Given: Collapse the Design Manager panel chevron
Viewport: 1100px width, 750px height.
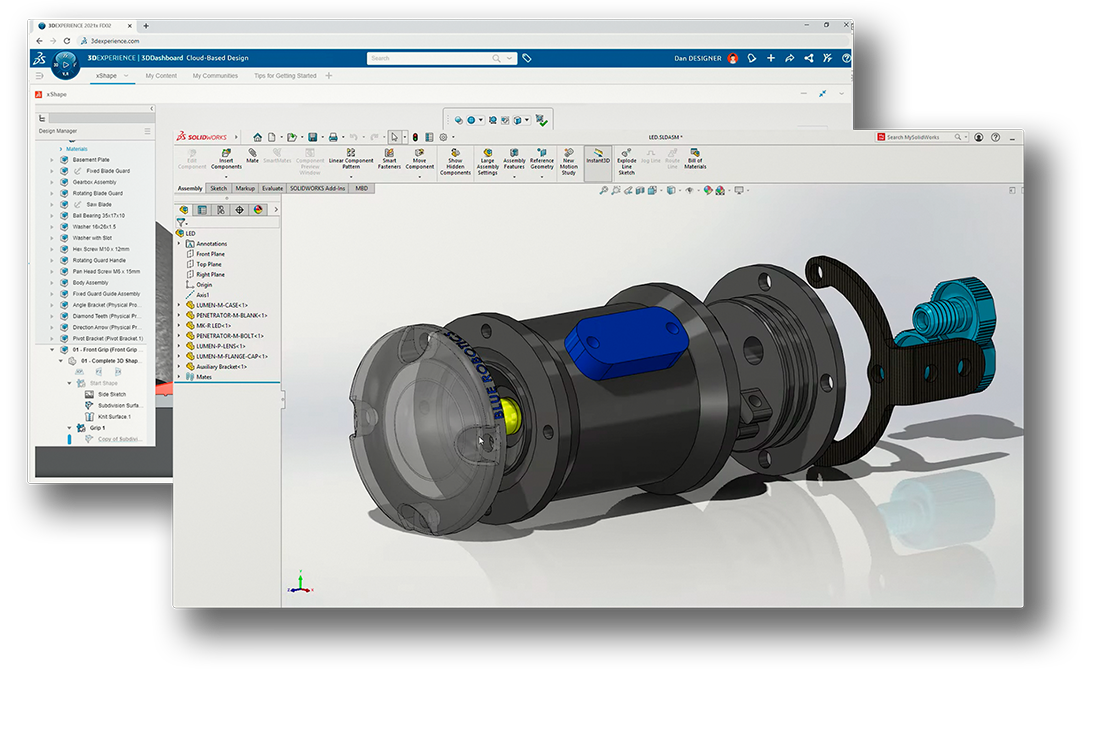Looking at the screenshot, I should 152,109.
